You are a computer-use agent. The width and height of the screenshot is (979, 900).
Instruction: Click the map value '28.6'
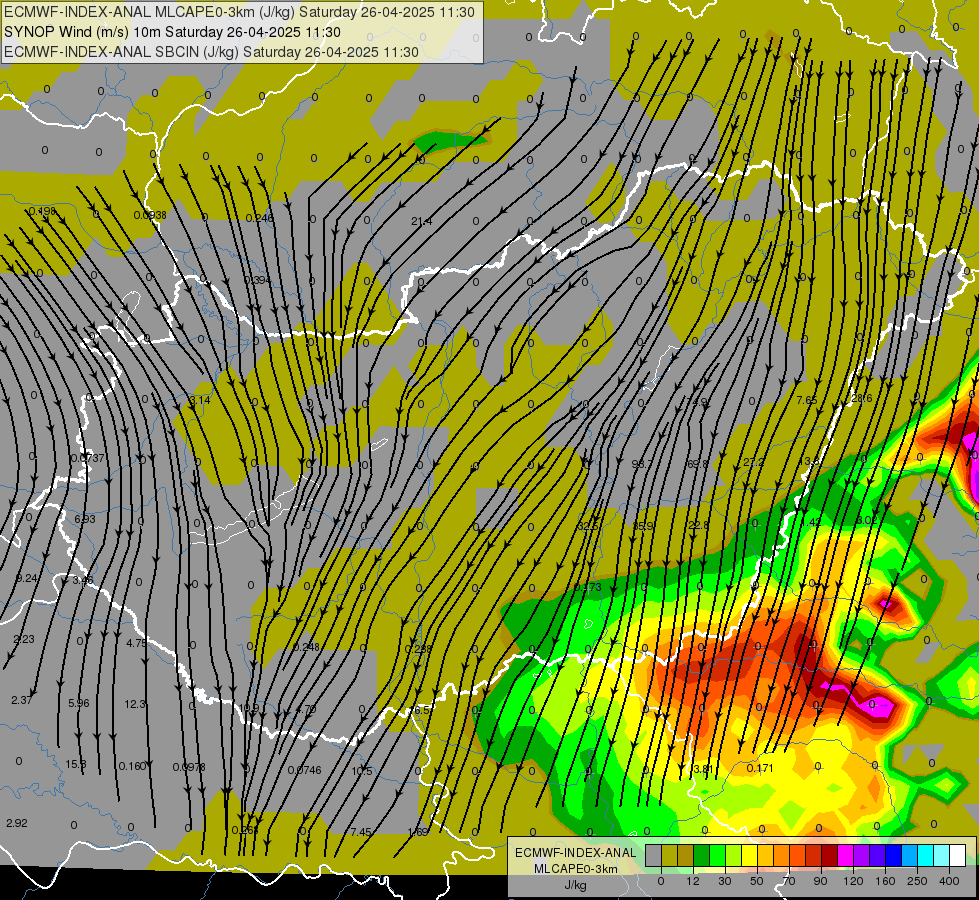point(862,398)
